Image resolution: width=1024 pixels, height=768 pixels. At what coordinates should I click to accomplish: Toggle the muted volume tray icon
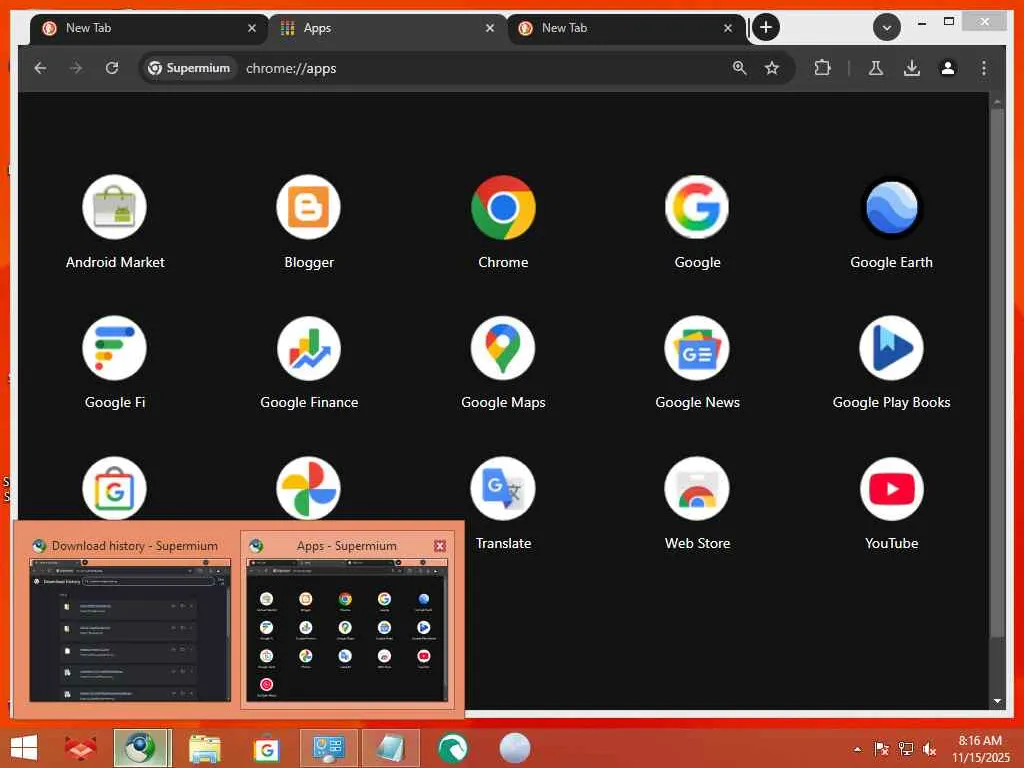tap(929, 749)
